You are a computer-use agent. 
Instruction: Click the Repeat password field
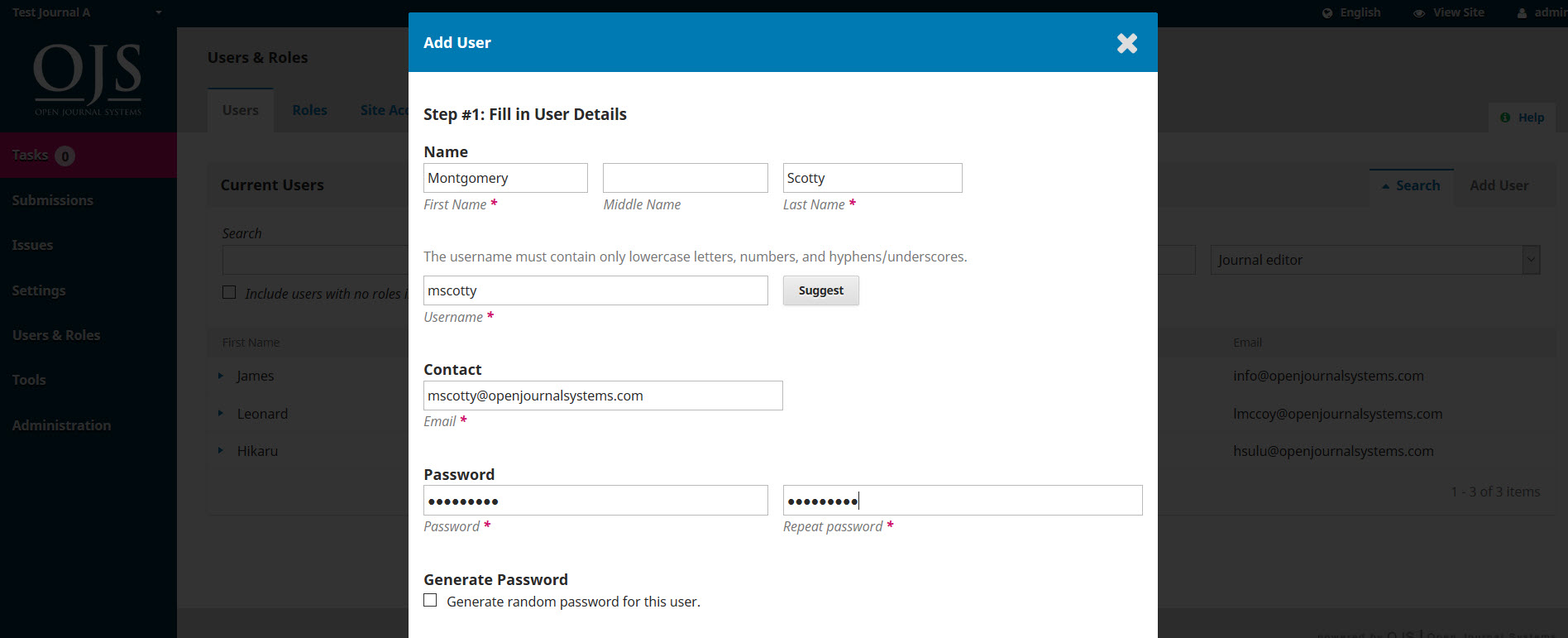click(x=963, y=501)
